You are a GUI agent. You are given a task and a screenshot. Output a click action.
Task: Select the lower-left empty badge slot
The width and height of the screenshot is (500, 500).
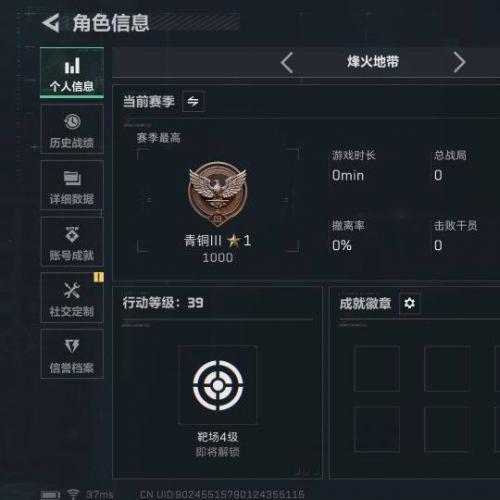click(x=377, y=429)
